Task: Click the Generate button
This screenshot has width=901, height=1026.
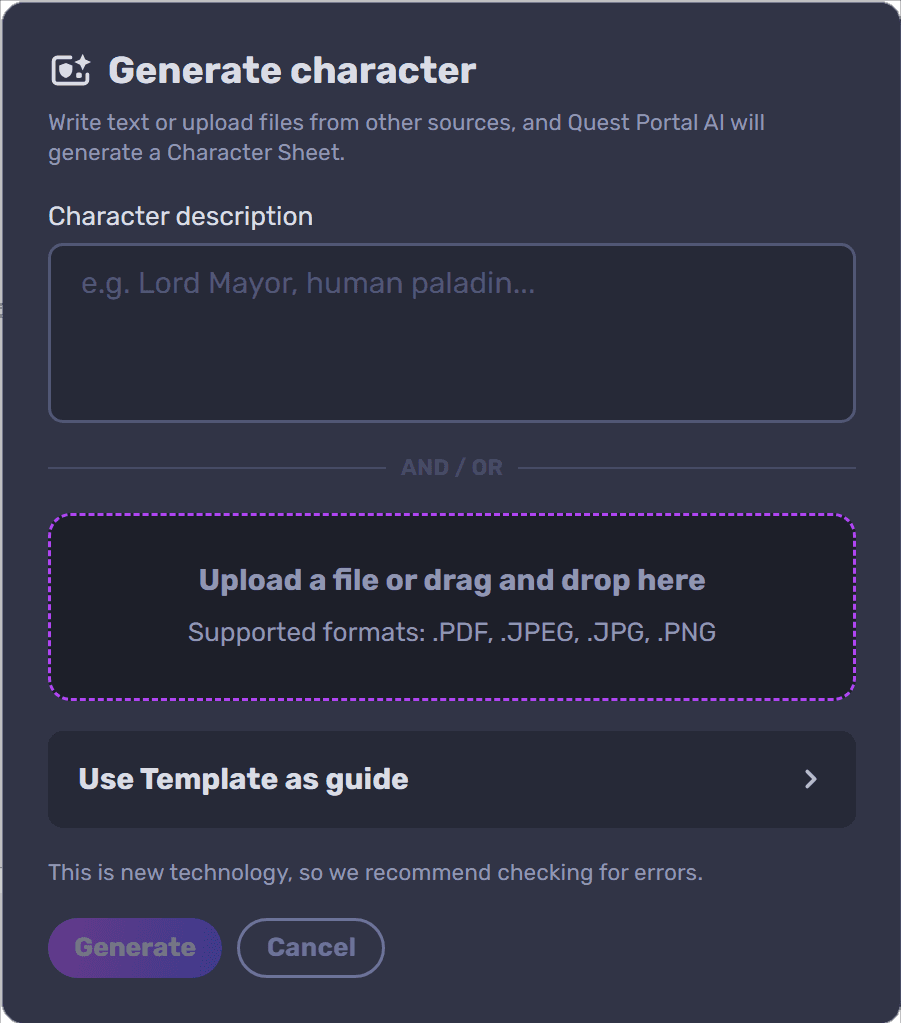Action: click(135, 947)
